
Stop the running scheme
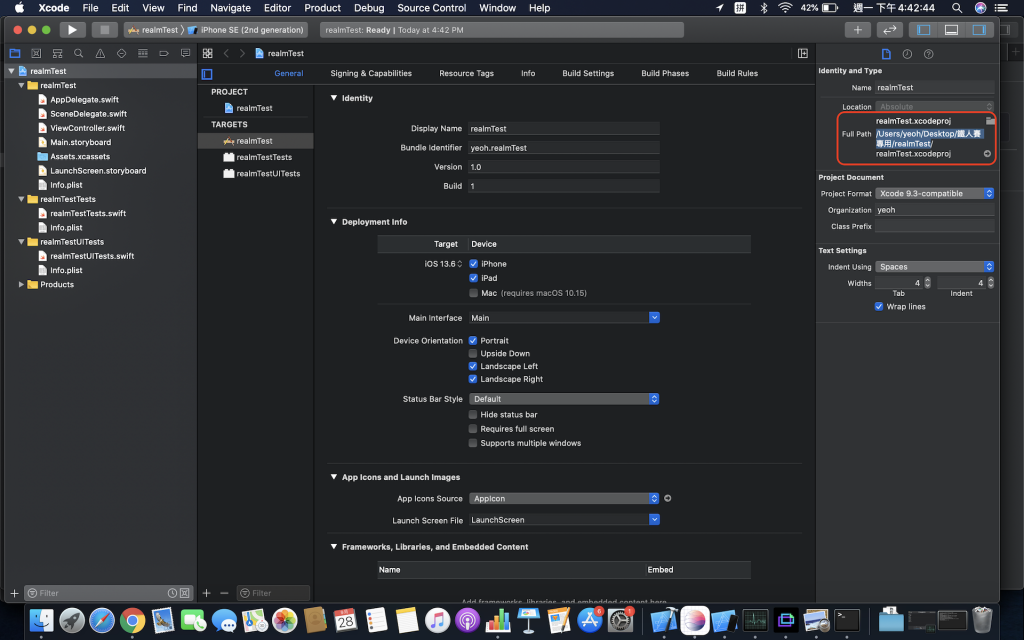[x=104, y=30]
